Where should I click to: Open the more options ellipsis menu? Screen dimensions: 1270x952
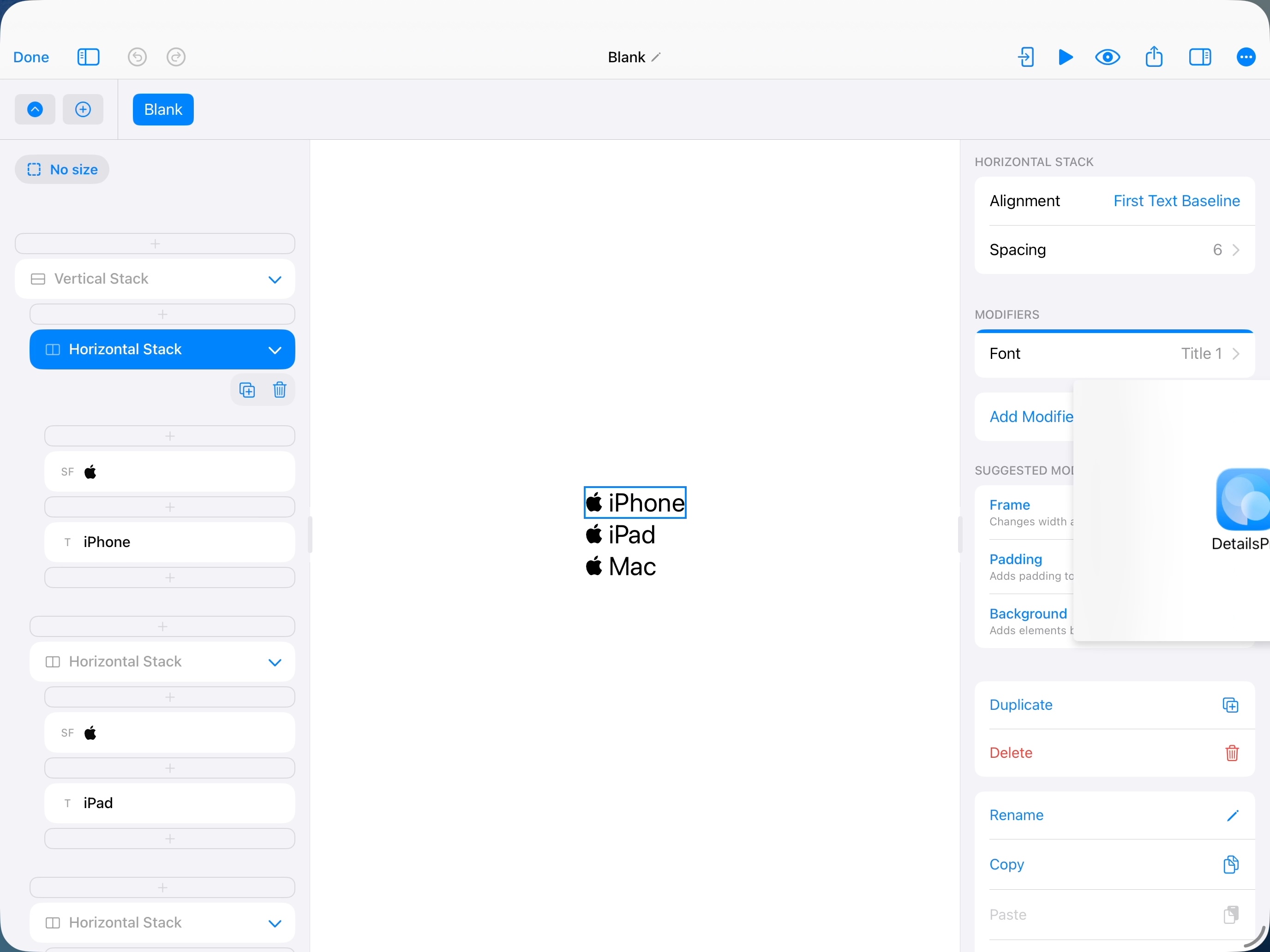[1246, 57]
